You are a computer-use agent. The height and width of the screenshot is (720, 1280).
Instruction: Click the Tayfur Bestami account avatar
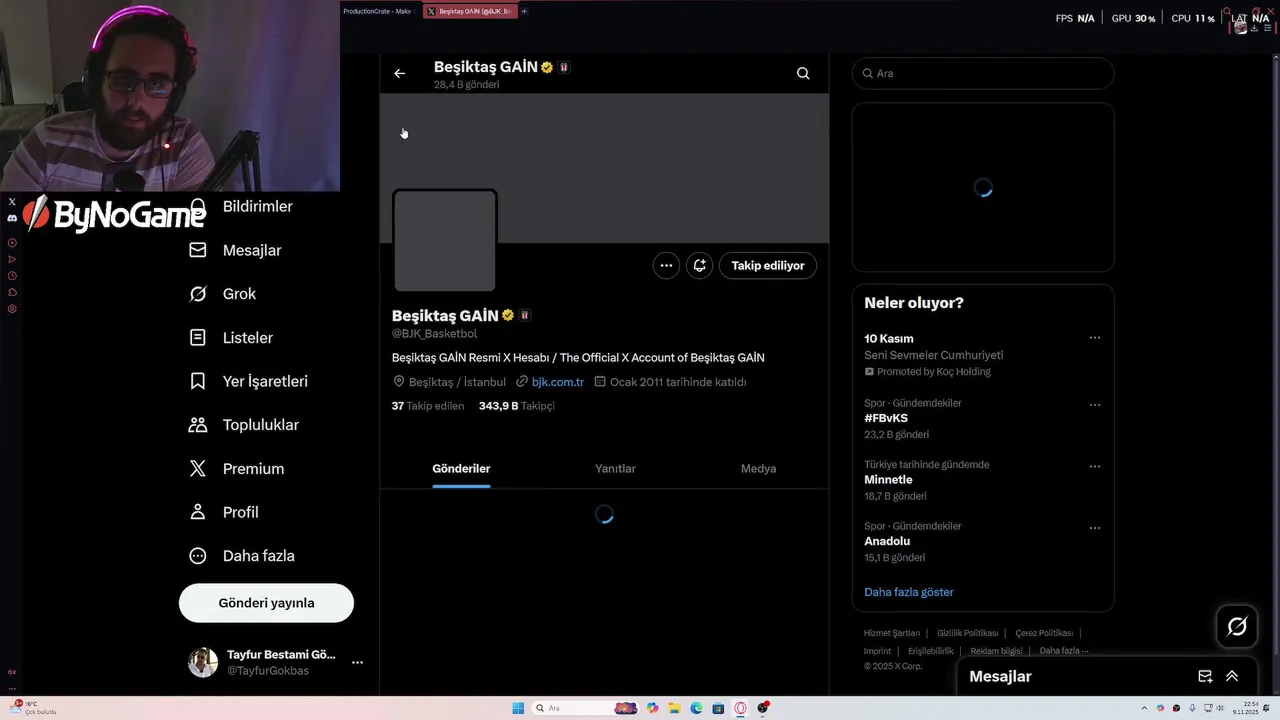pos(203,662)
